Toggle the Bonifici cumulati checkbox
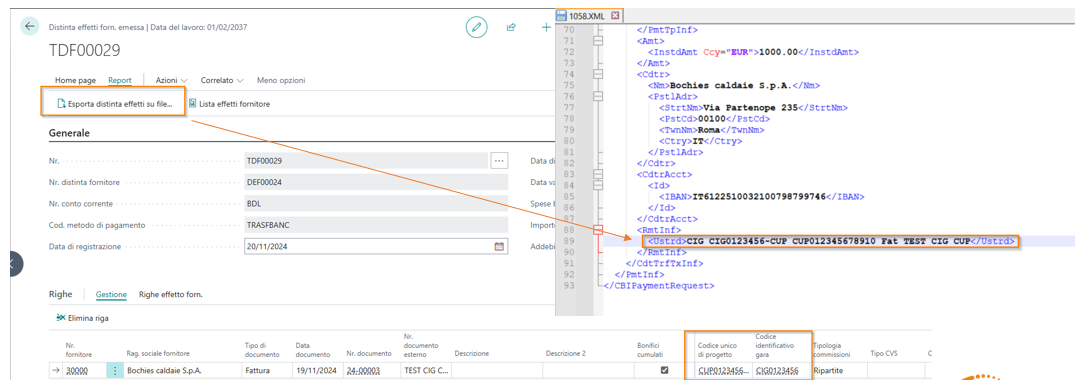This screenshot has width=1075, height=380. (x=663, y=370)
